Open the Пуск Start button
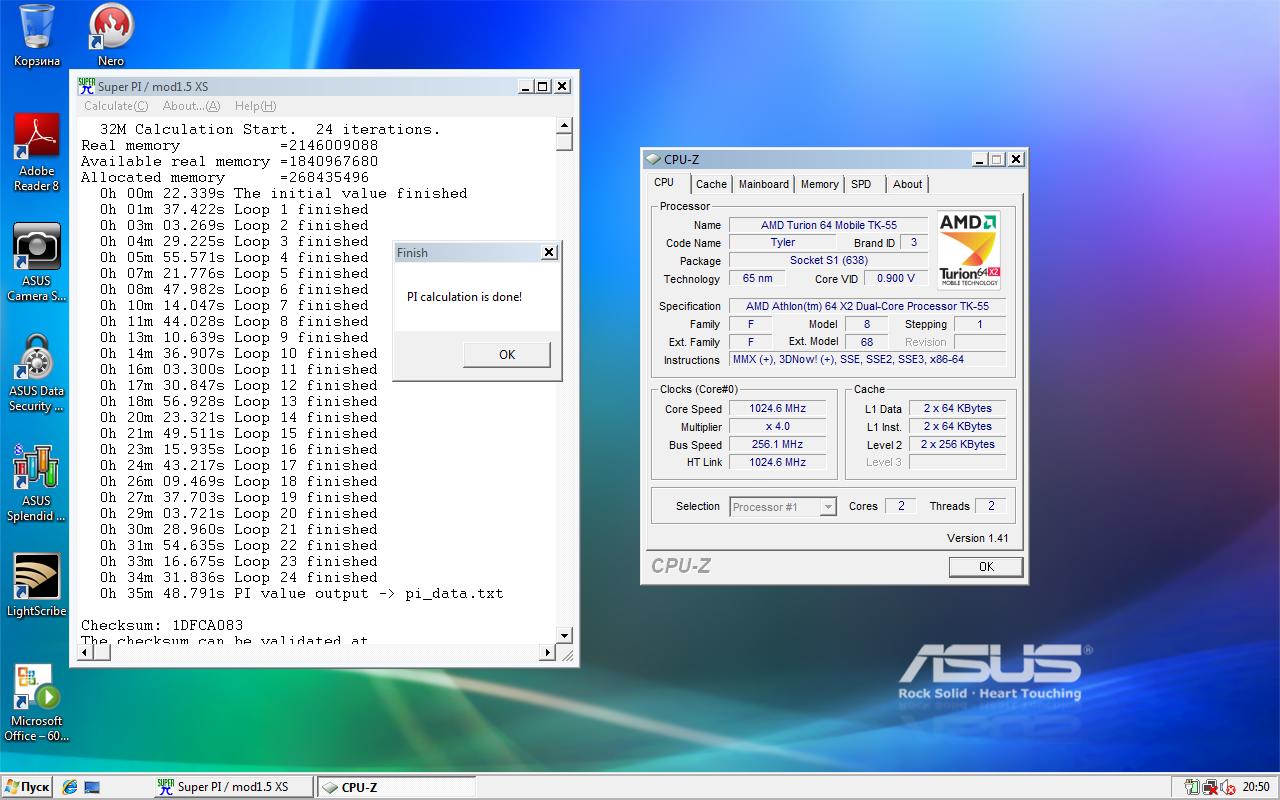Image resolution: width=1280 pixels, height=800 pixels. (26, 787)
